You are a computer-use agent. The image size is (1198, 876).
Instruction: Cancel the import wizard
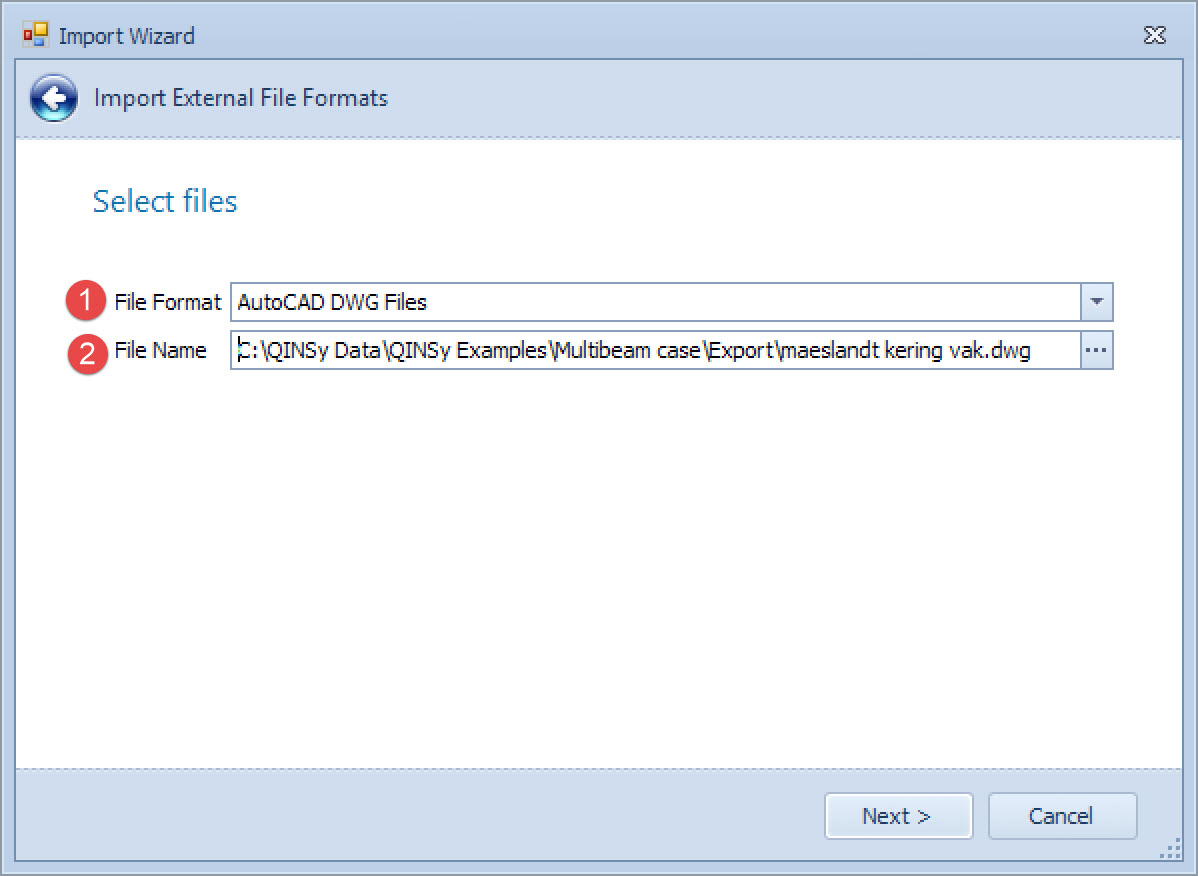(x=1061, y=816)
